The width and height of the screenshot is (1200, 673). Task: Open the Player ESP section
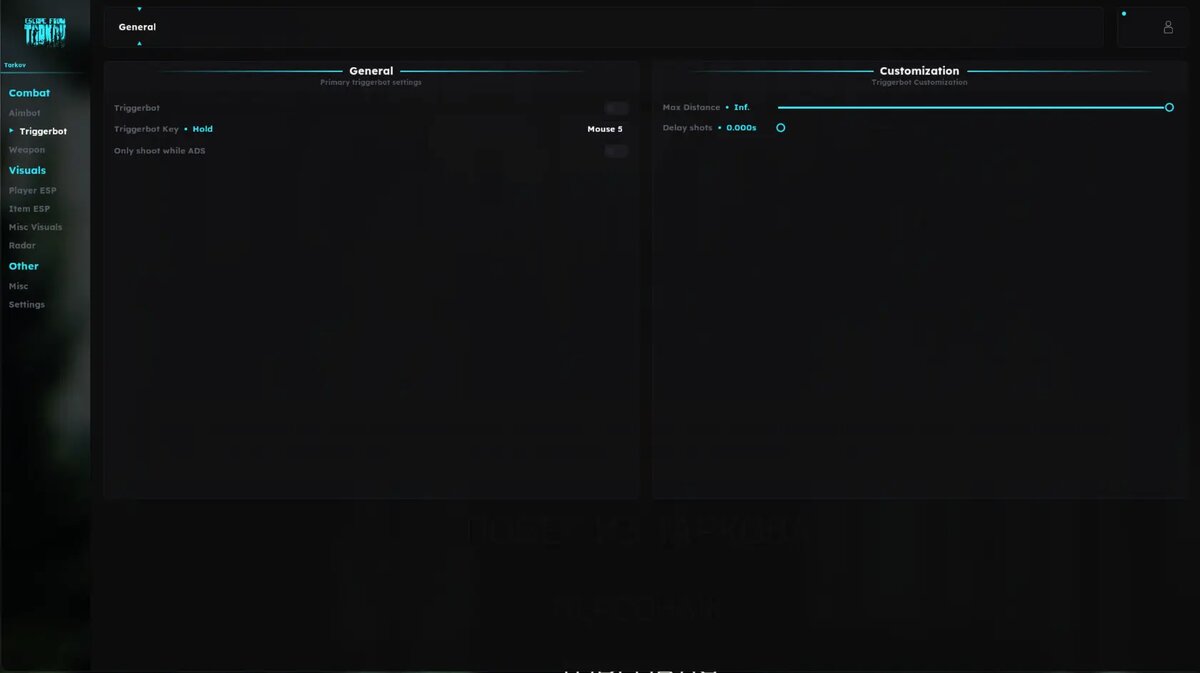click(33, 190)
